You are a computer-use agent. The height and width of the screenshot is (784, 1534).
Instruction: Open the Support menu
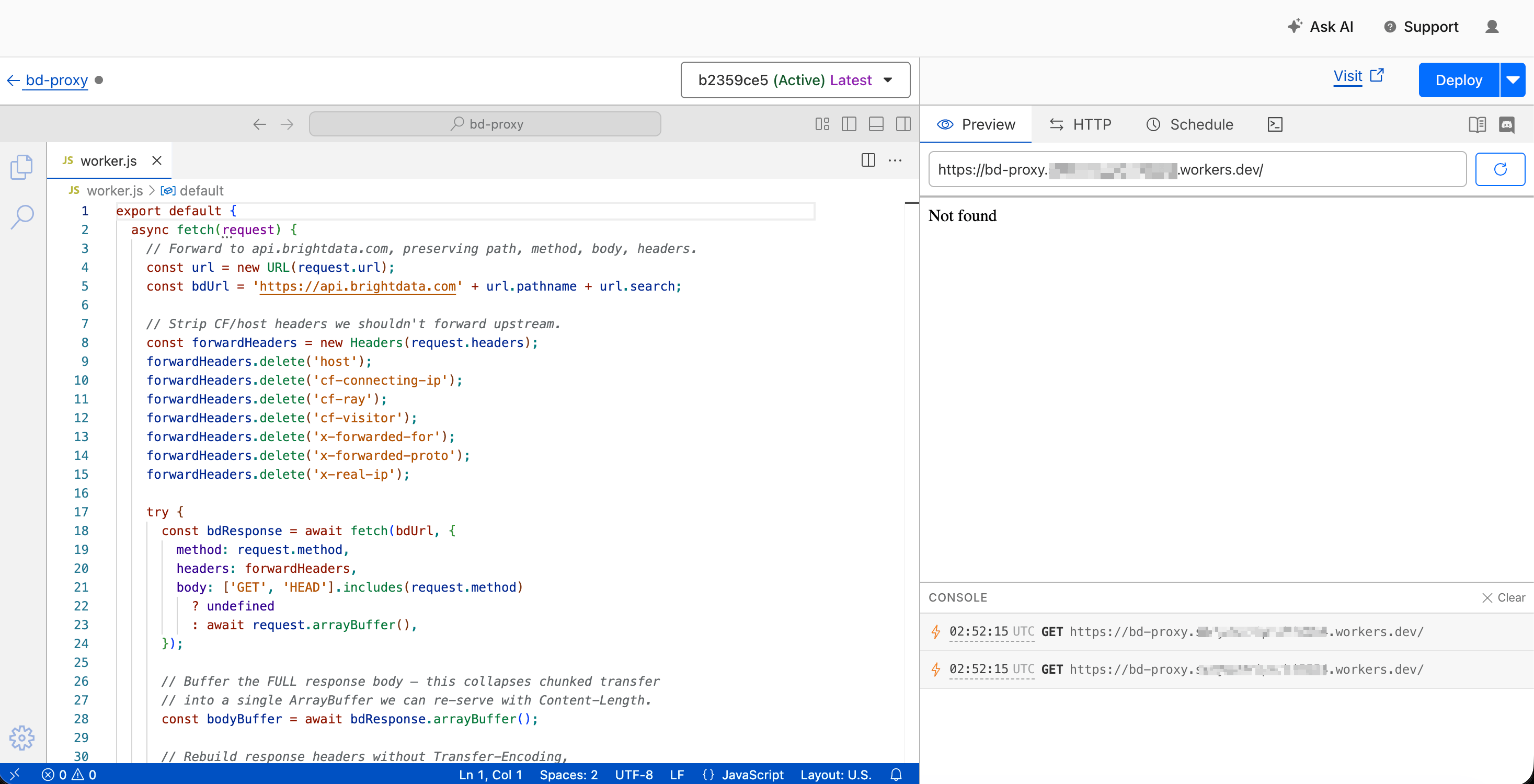(1422, 27)
